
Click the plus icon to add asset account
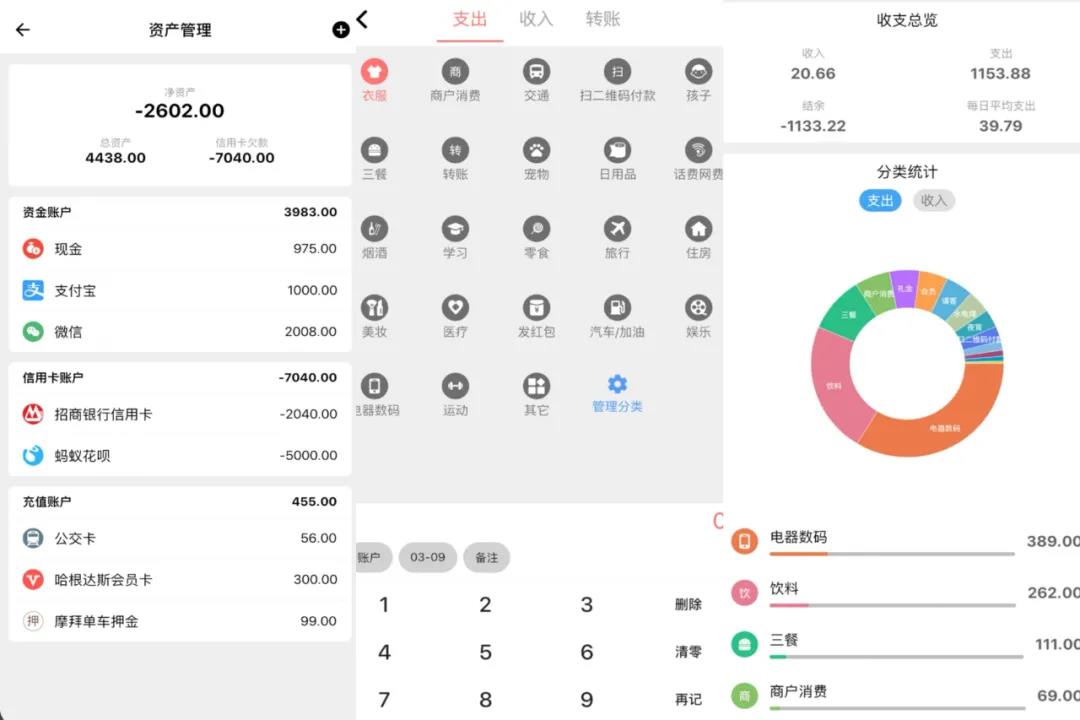tap(341, 30)
